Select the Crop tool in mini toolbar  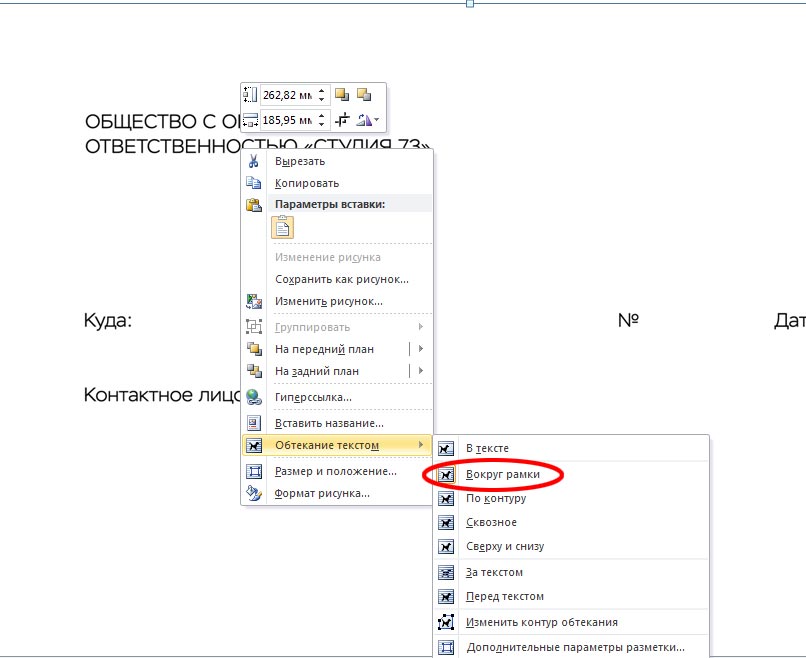point(342,120)
